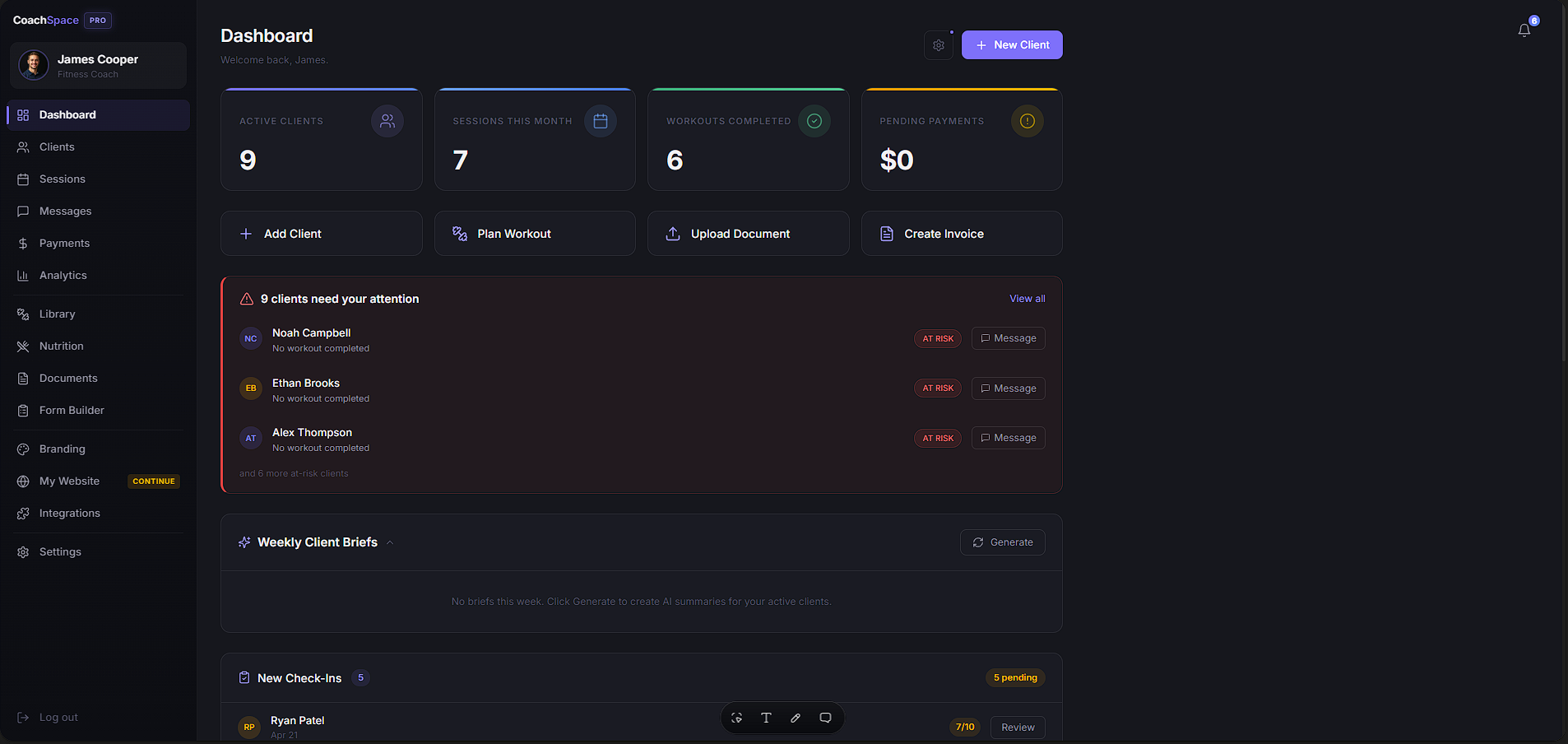The height and width of the screenshot is (744, 1568).
Task: Click the Pending Payments alert icon
Action: [1028, 121]
